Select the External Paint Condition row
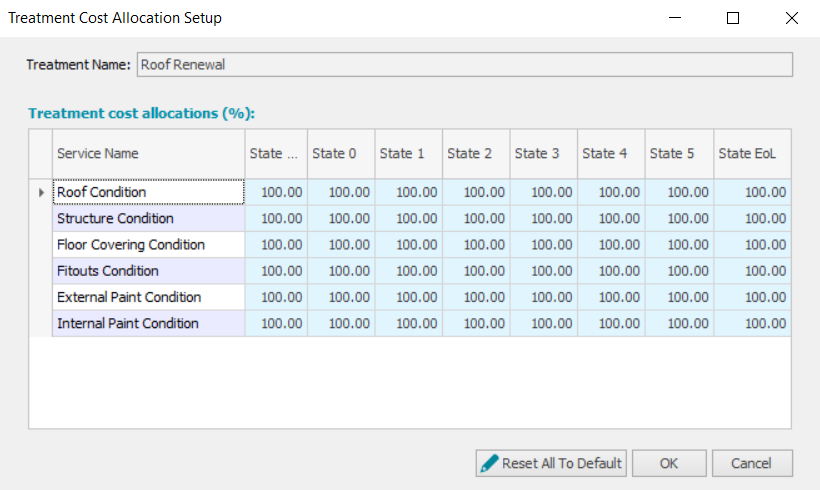Screen dimensions: 820x490 tap(148, 297)
